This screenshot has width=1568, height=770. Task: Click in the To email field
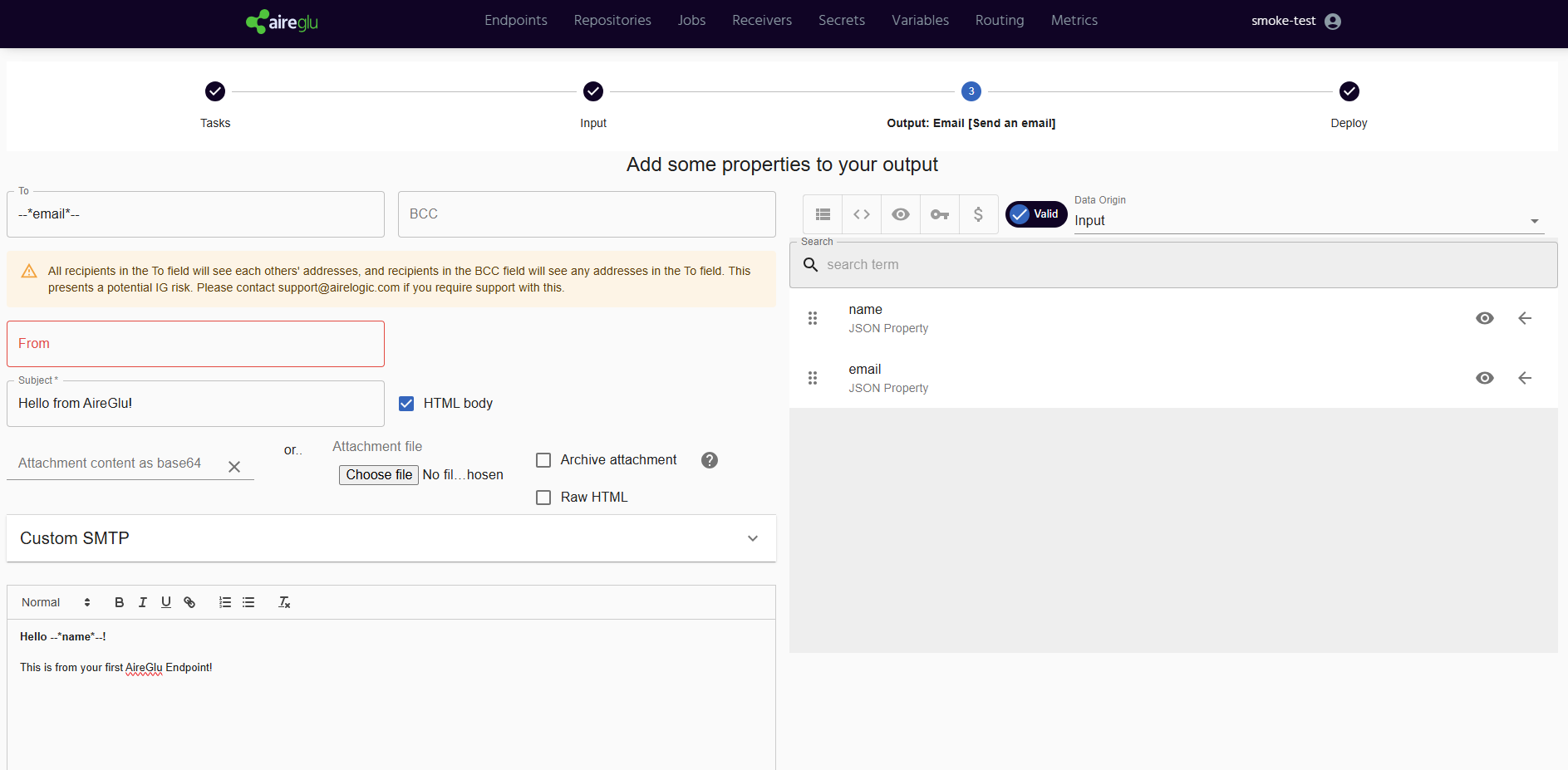pos(195,214)
